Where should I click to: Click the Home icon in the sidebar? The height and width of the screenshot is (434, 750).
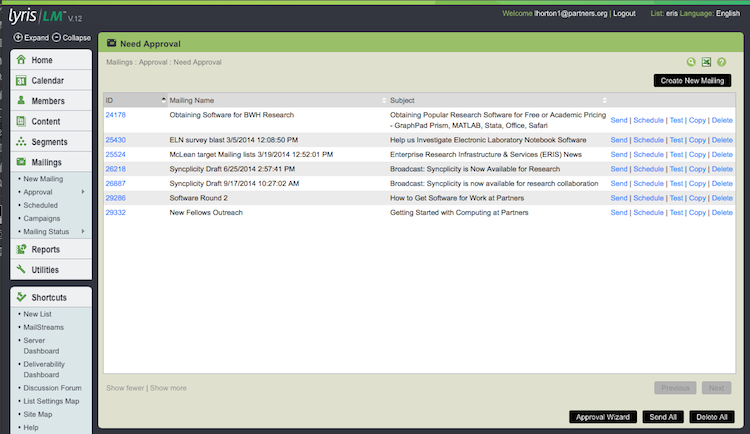pyautogui.click(x=21, y=60)
